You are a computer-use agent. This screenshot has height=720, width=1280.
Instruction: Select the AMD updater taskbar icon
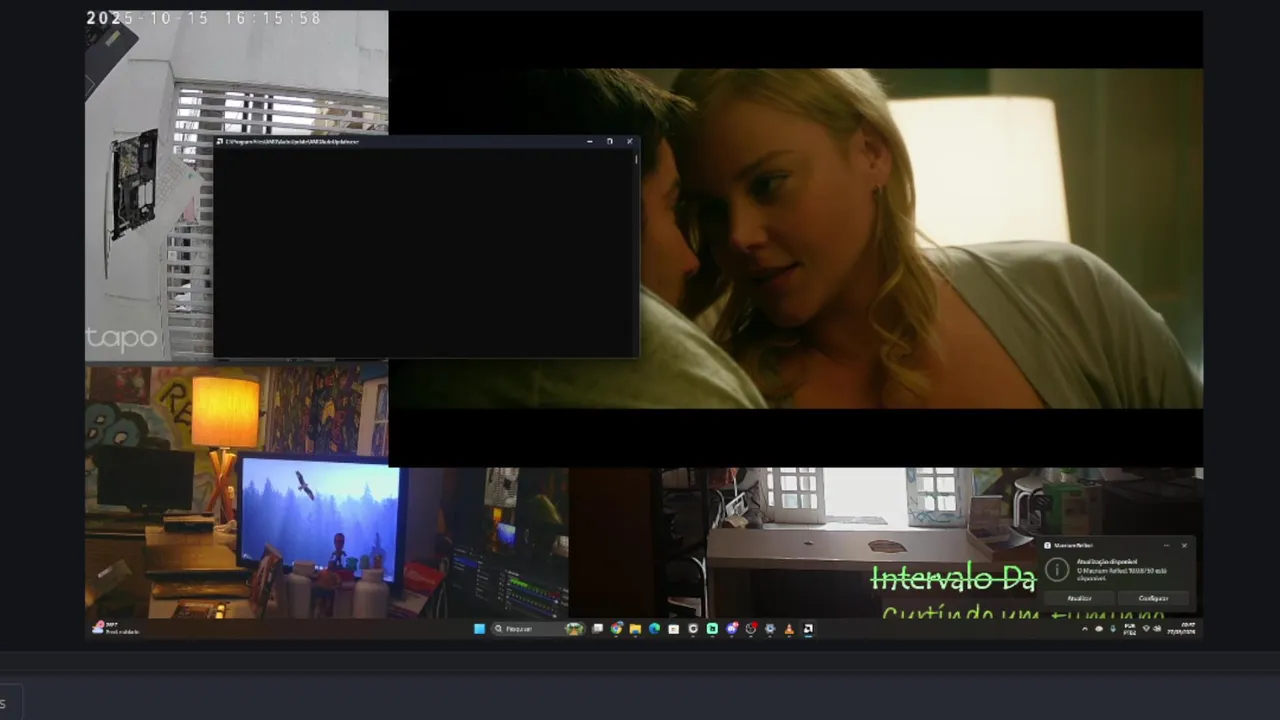(808, 629)
